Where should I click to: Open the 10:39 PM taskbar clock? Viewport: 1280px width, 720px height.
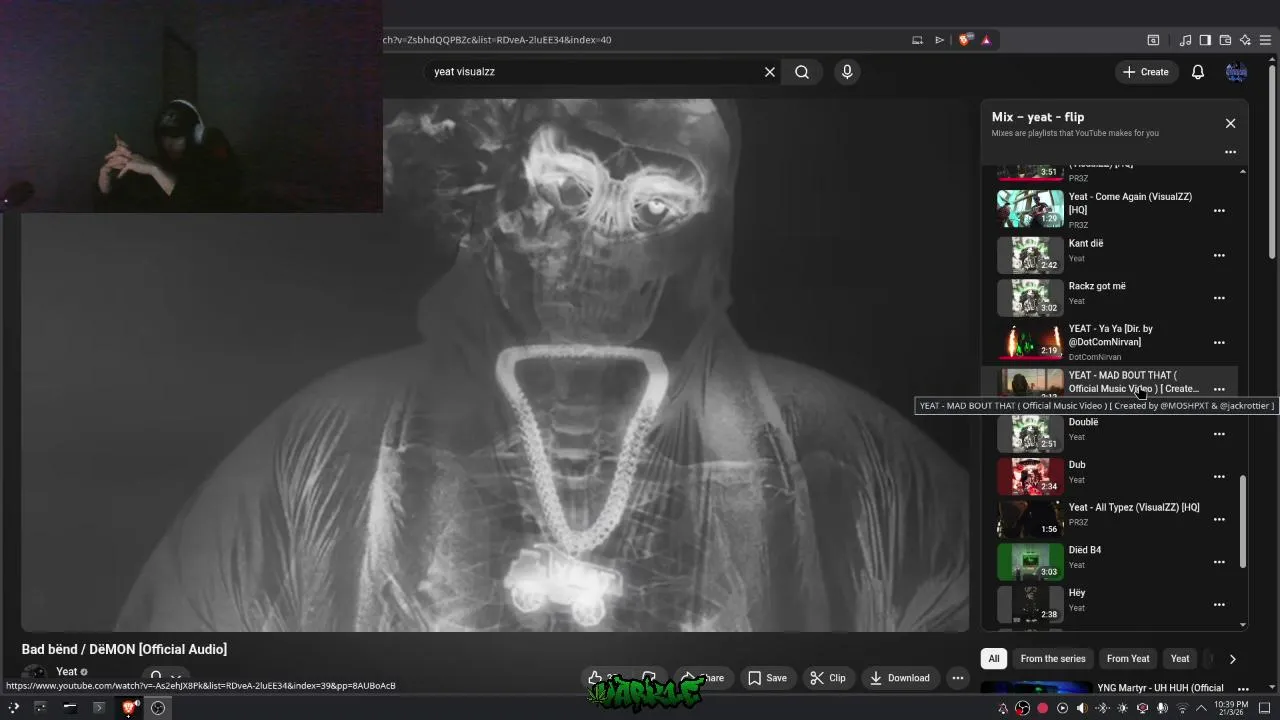pyautogui.click(x=1232, y=708)
